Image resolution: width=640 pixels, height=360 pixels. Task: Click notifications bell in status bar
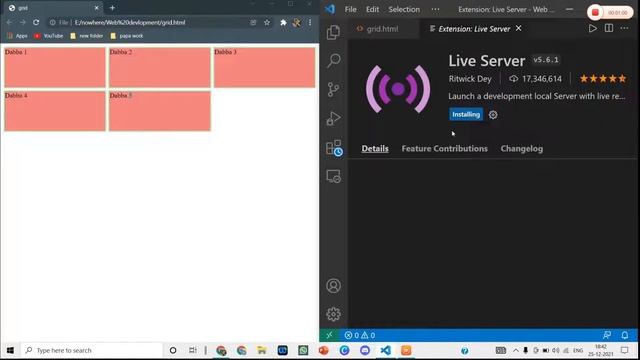(624, 335)
